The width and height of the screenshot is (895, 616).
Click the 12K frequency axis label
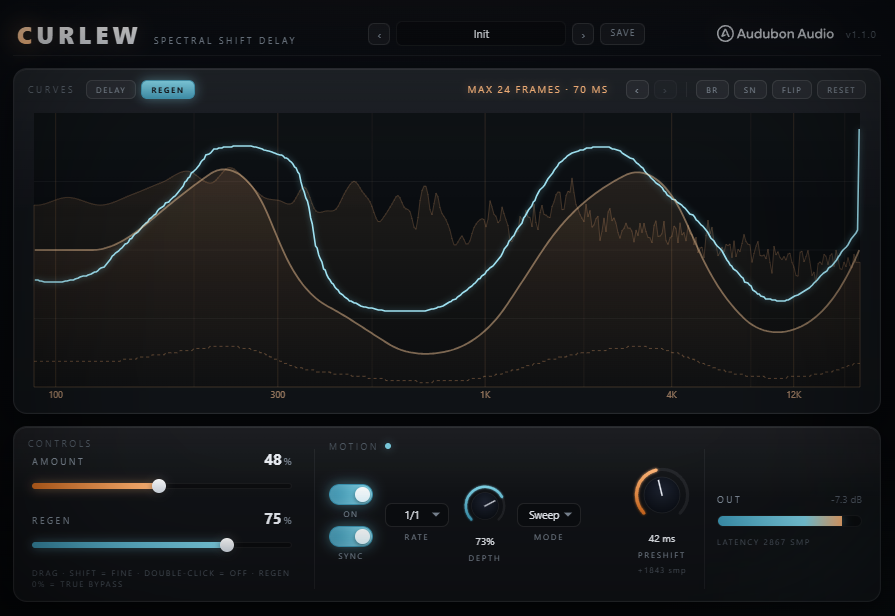point(794,394)
